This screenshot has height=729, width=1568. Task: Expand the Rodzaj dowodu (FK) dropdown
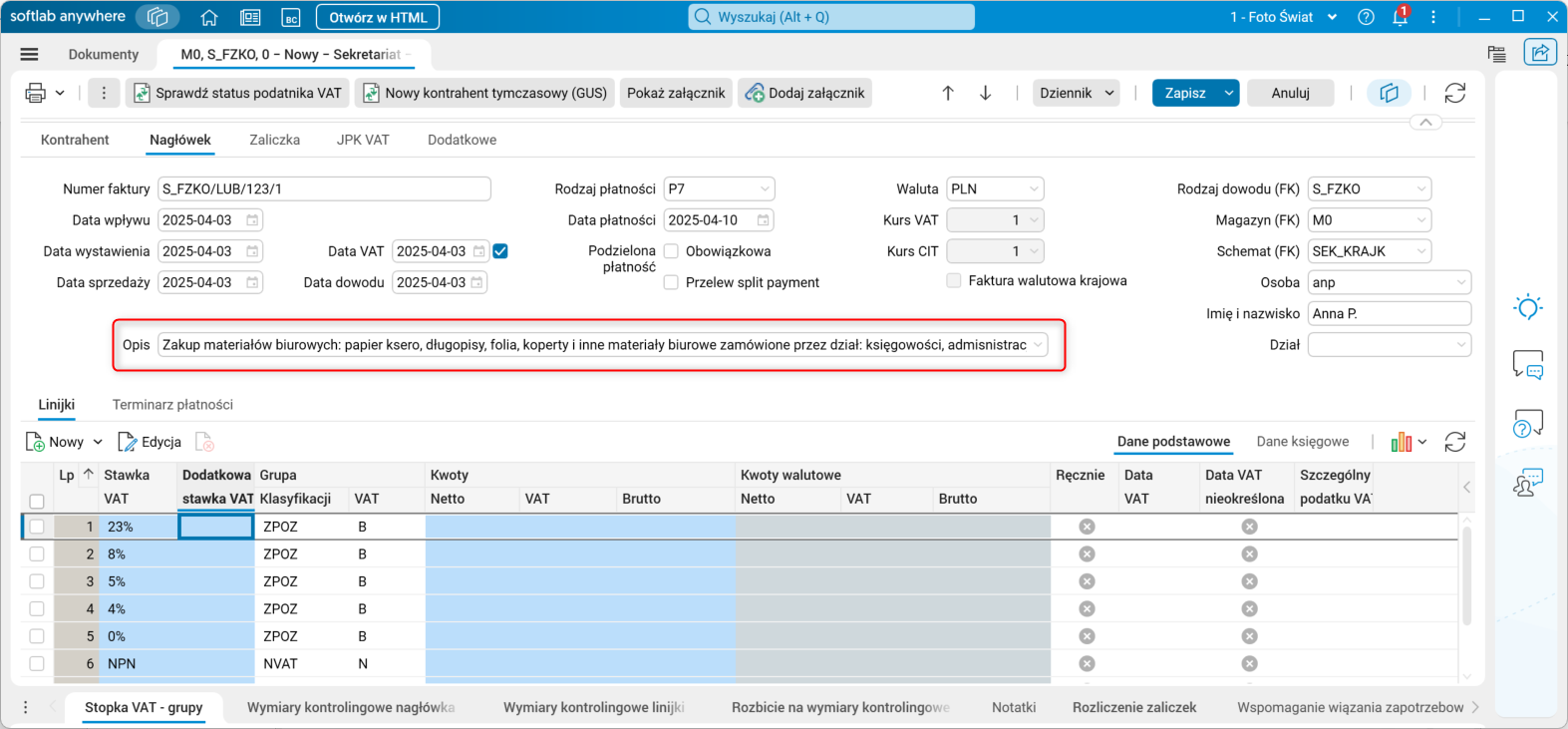click(x=1421, y=188)
